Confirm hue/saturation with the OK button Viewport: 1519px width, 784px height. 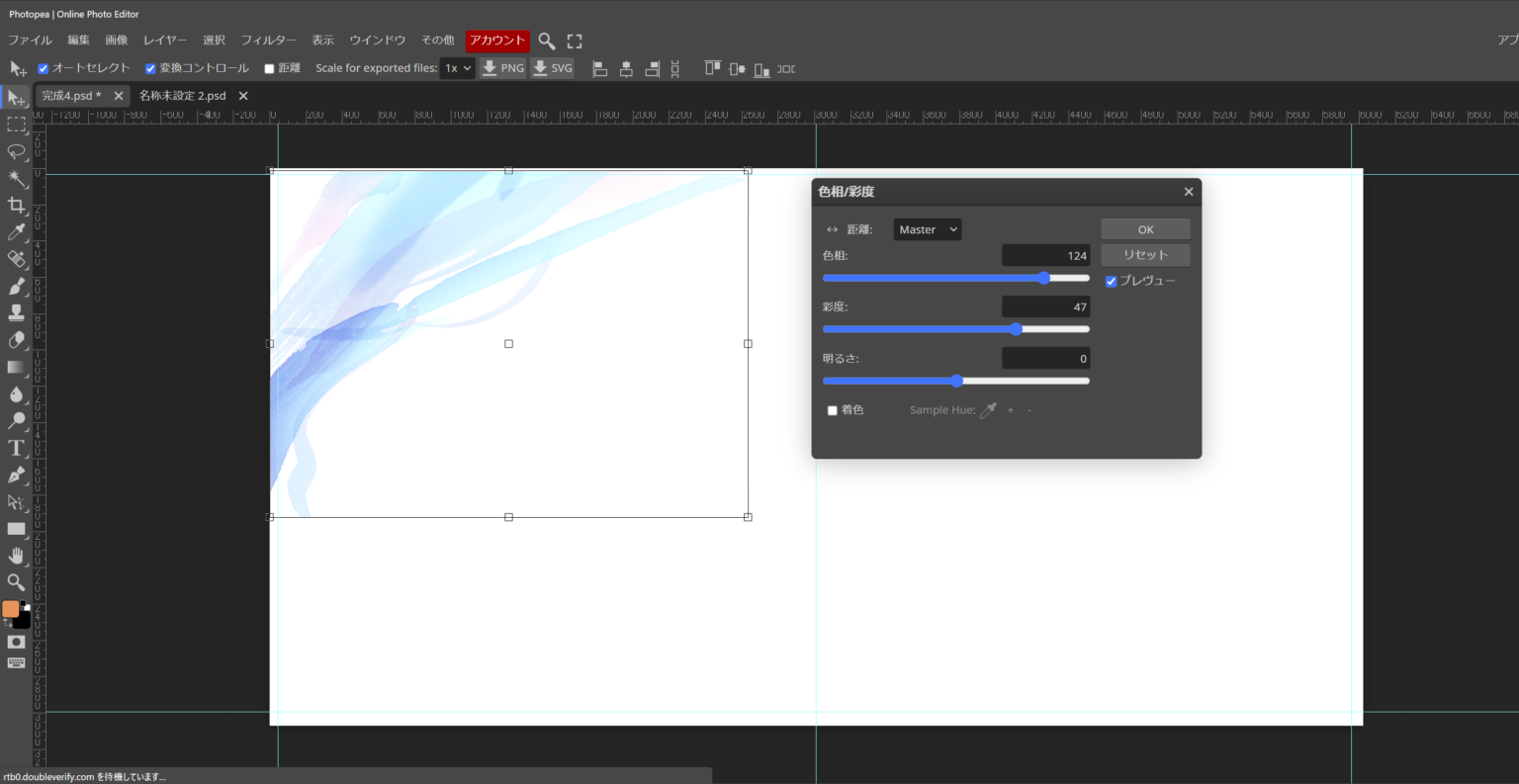click(1145, 229)
